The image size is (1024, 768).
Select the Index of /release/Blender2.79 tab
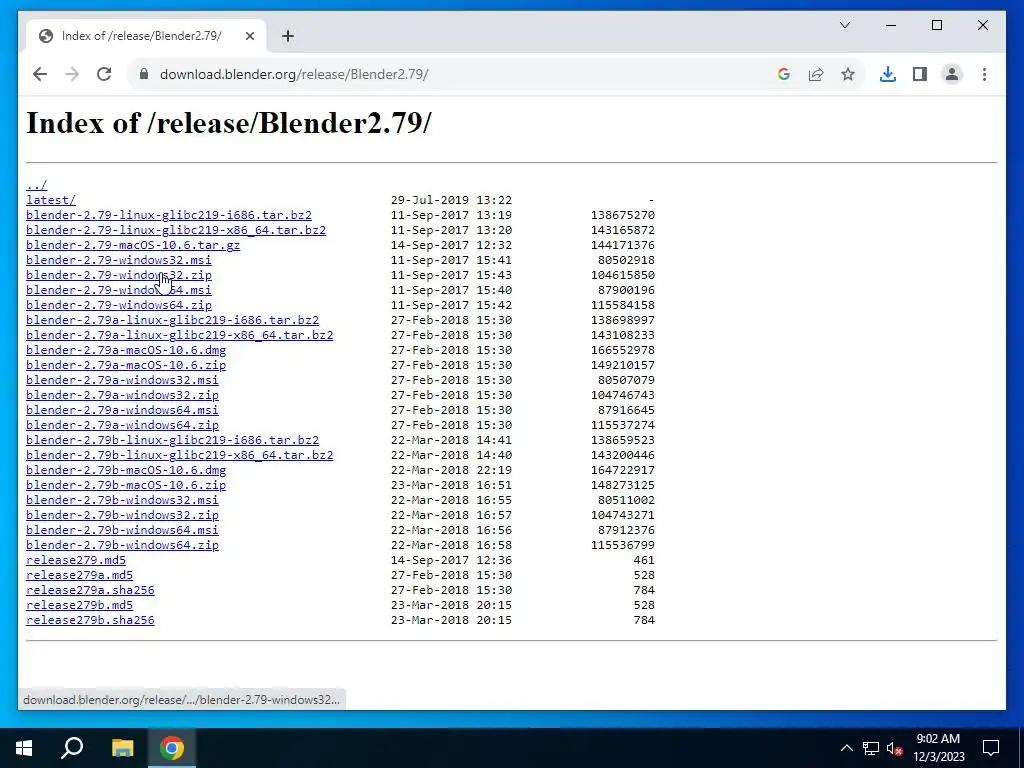coord(146,36)
